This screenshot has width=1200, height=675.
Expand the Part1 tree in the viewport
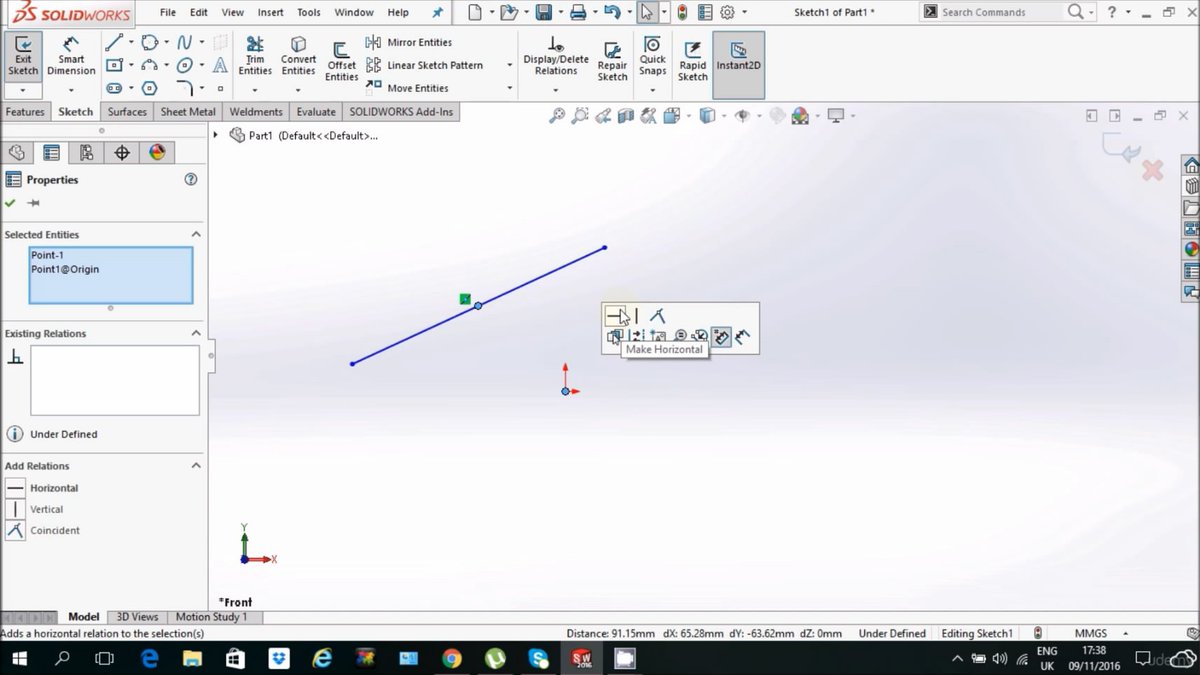coord(216,135)
